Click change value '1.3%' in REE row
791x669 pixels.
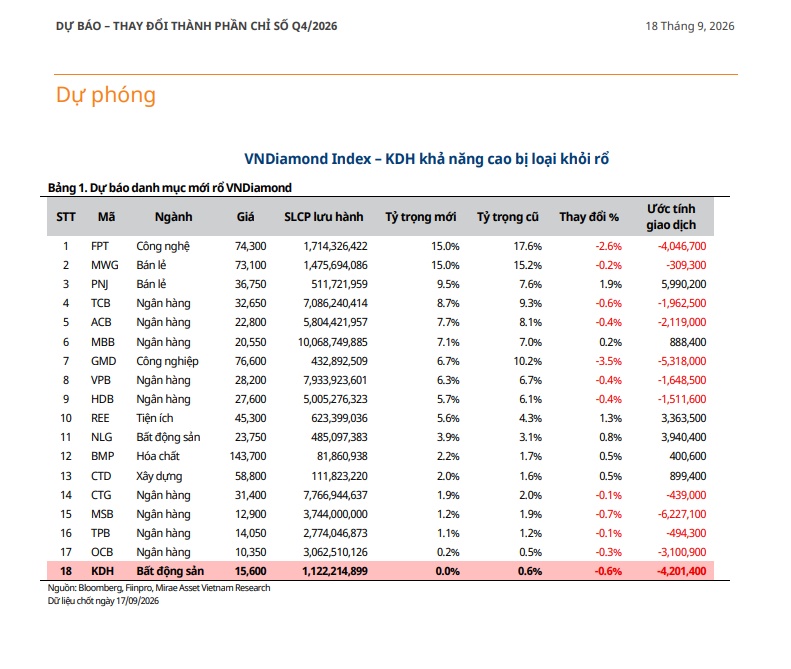610,418
